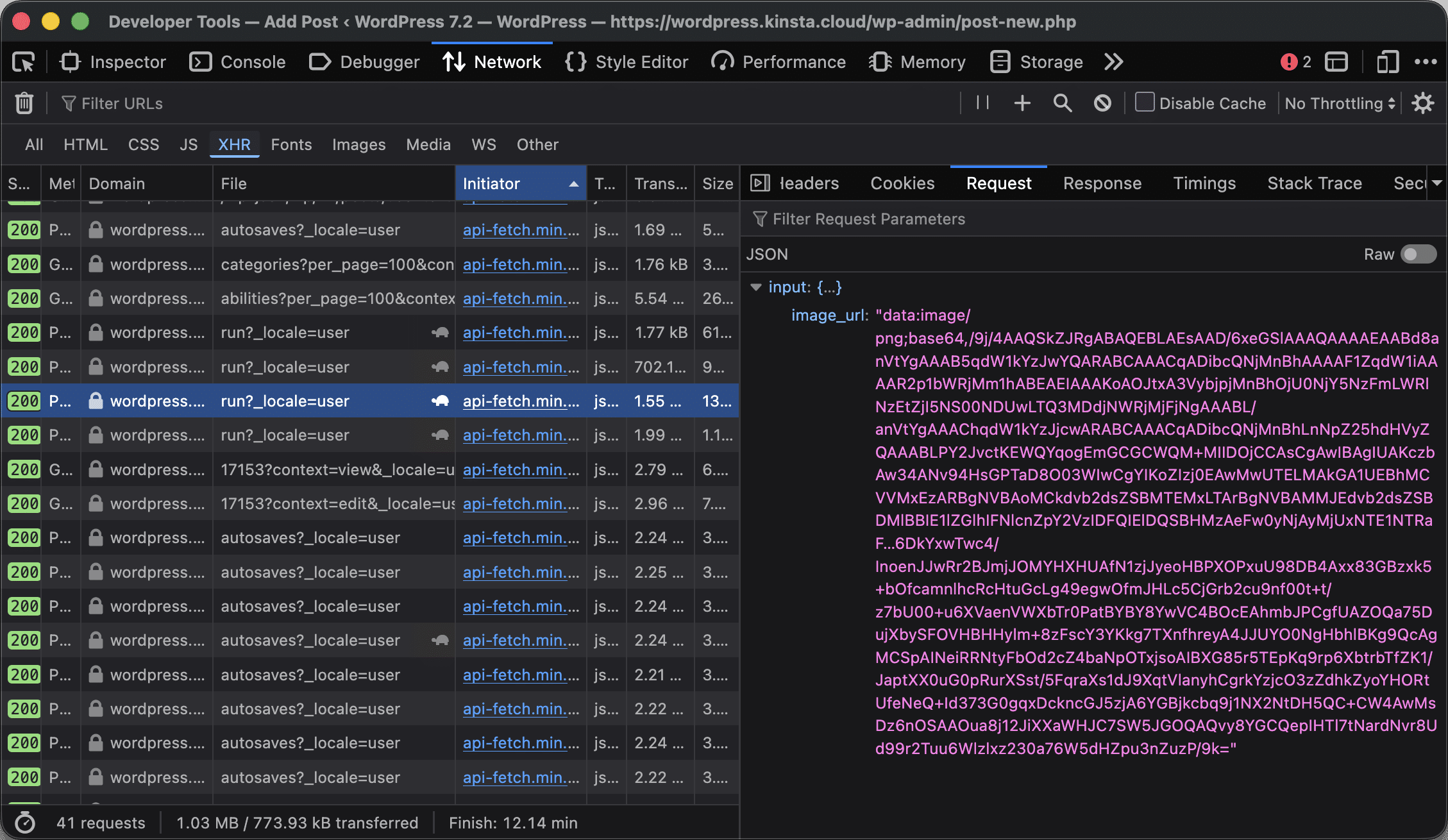Show more tools chevron
The height and width of the screenshot is (840, 1448).
pyautogui.click(x=1114, y=62)
